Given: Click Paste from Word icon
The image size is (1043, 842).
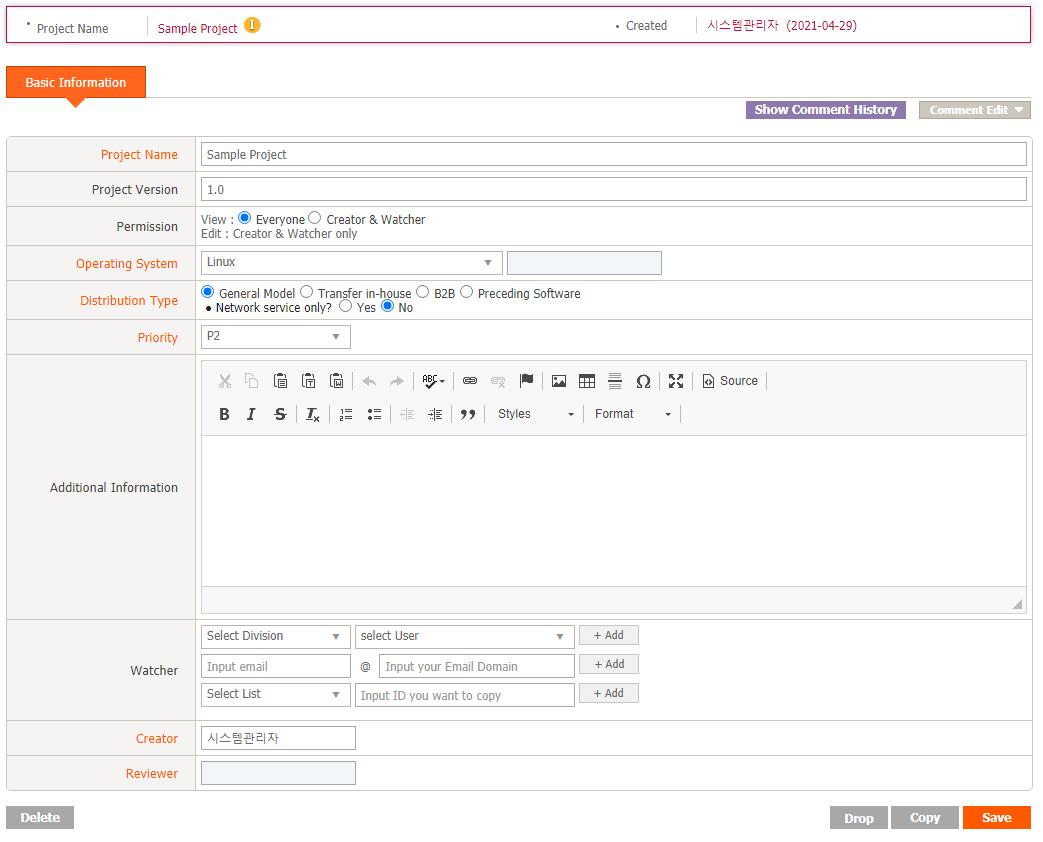Looking at the screenshot, I should [x=337, y=381].
